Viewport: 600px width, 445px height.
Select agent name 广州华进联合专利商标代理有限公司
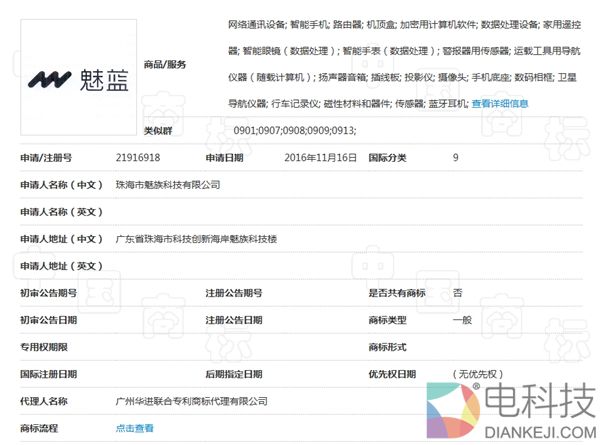[192, 401]
